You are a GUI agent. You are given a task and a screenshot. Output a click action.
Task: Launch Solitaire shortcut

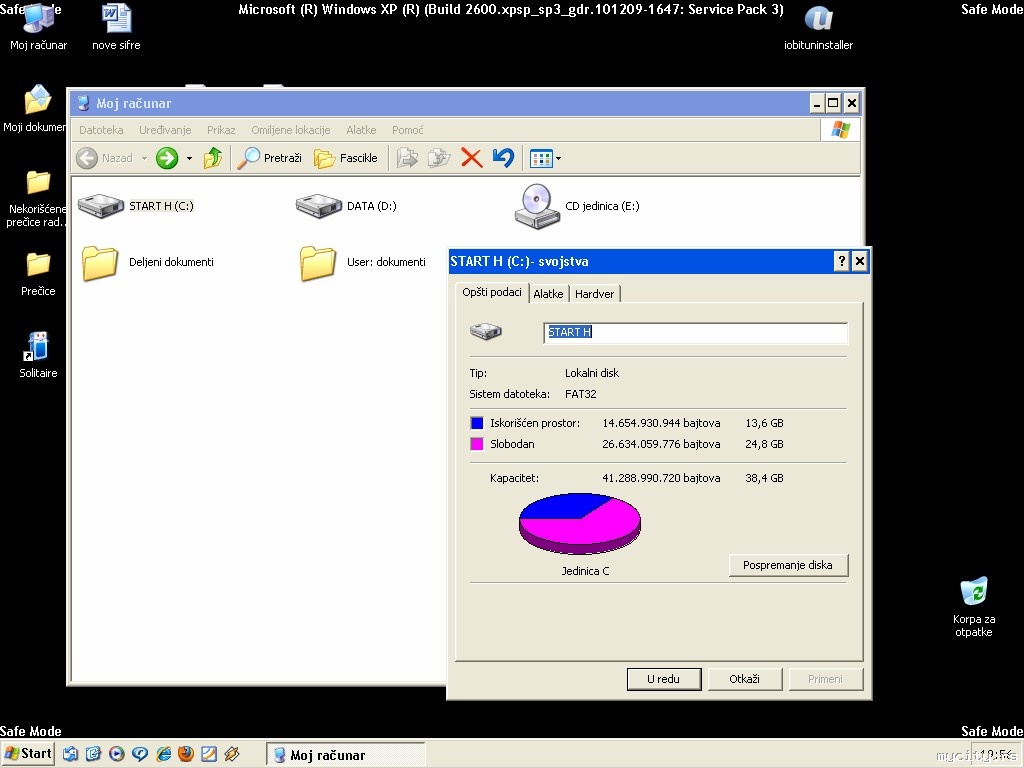[x=38, y=355]
